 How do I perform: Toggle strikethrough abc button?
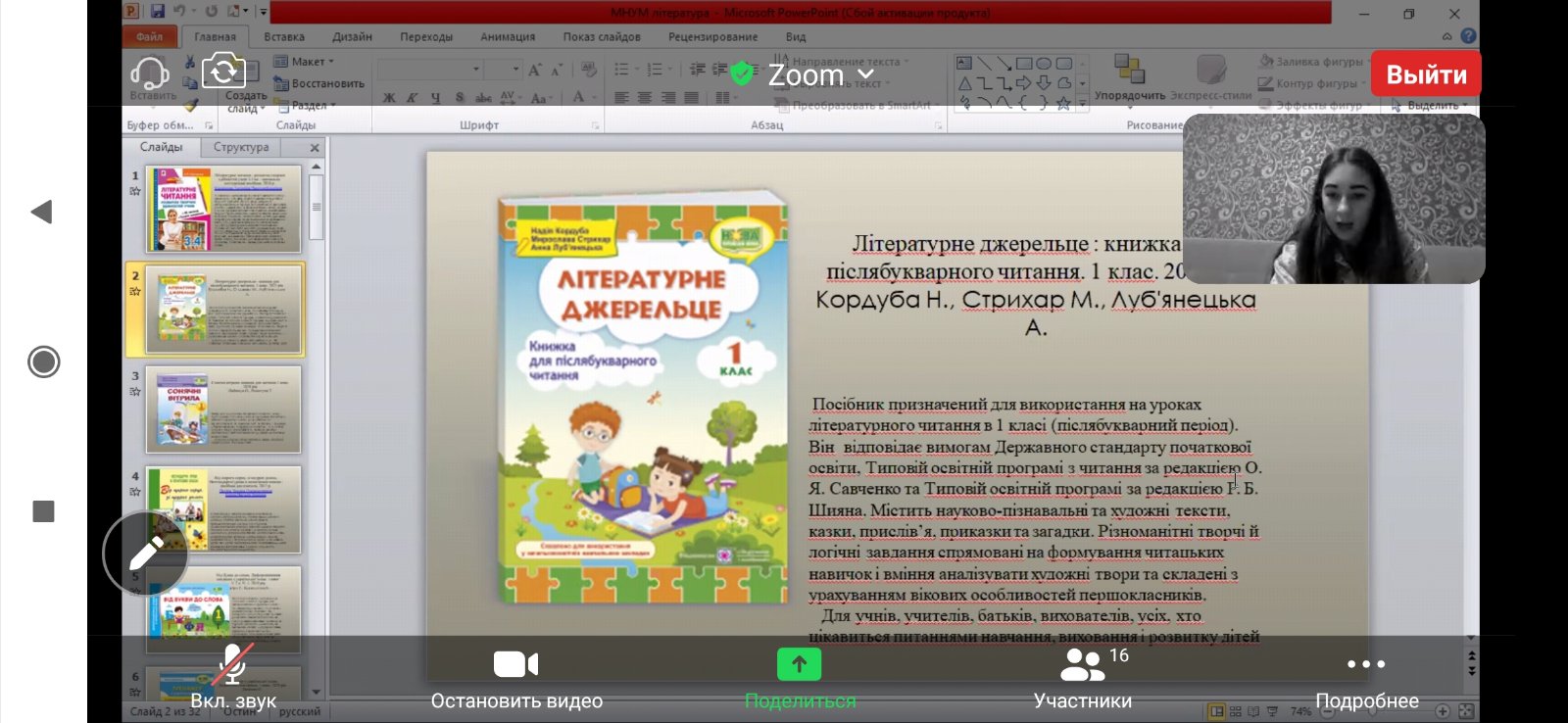(x=483, y=98)
